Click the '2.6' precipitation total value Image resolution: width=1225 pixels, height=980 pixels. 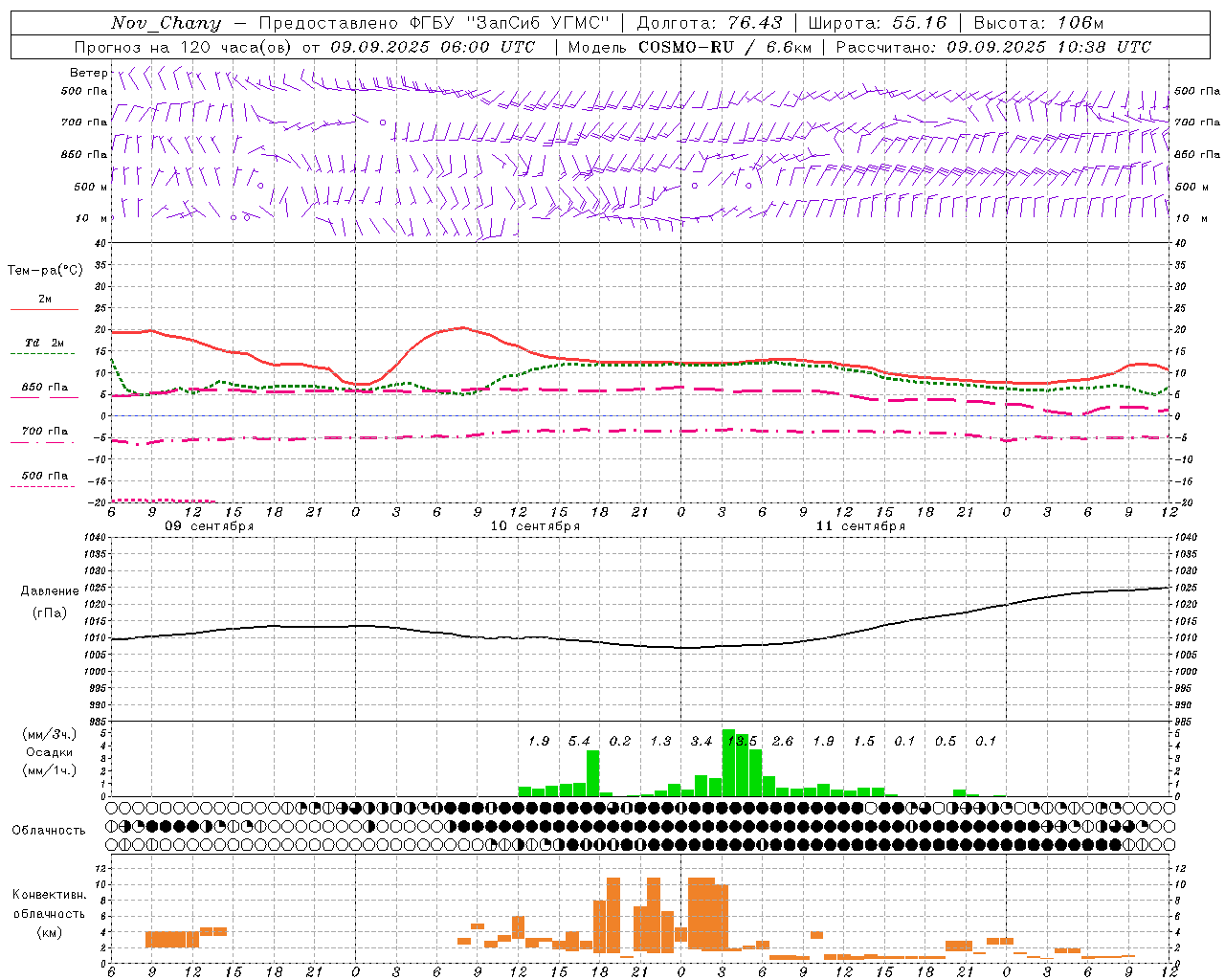tap(783, 741)
